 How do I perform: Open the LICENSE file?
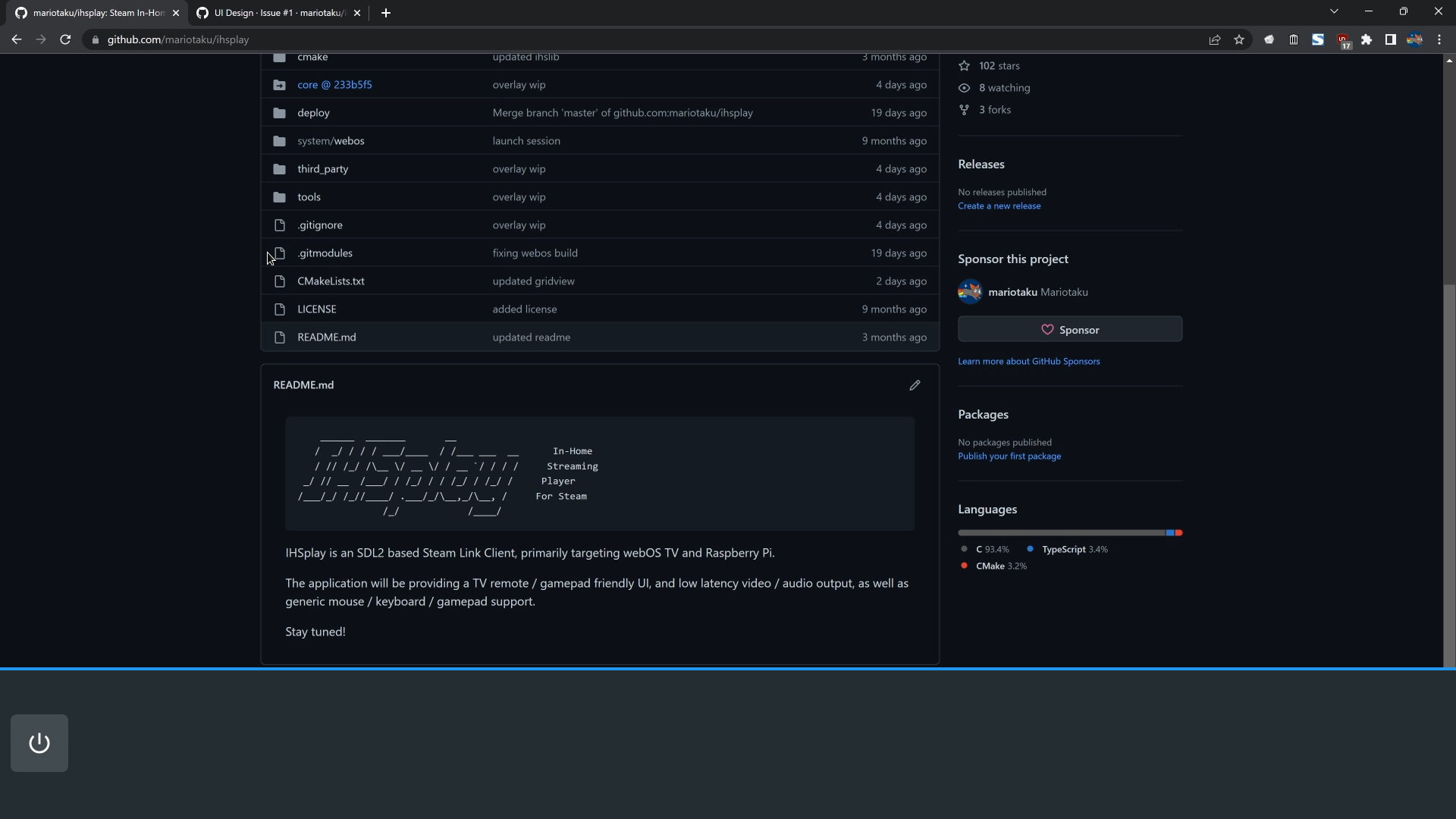click(x=317, y=309)
